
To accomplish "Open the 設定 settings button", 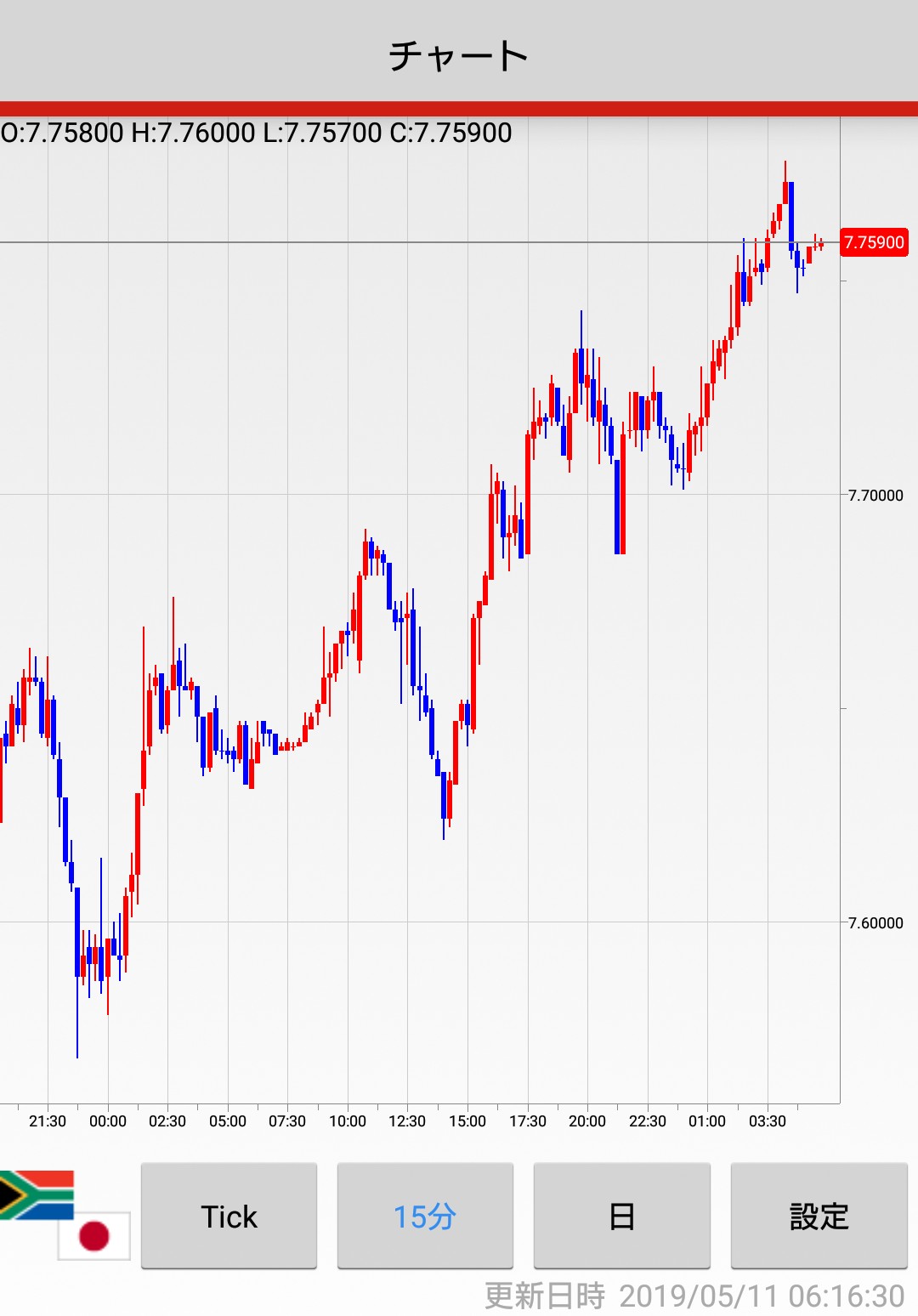I will pos(819,1216).
